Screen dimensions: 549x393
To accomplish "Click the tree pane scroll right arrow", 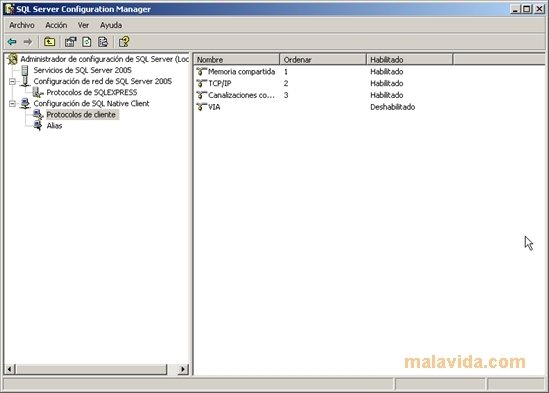I will (x=183, y=369).
